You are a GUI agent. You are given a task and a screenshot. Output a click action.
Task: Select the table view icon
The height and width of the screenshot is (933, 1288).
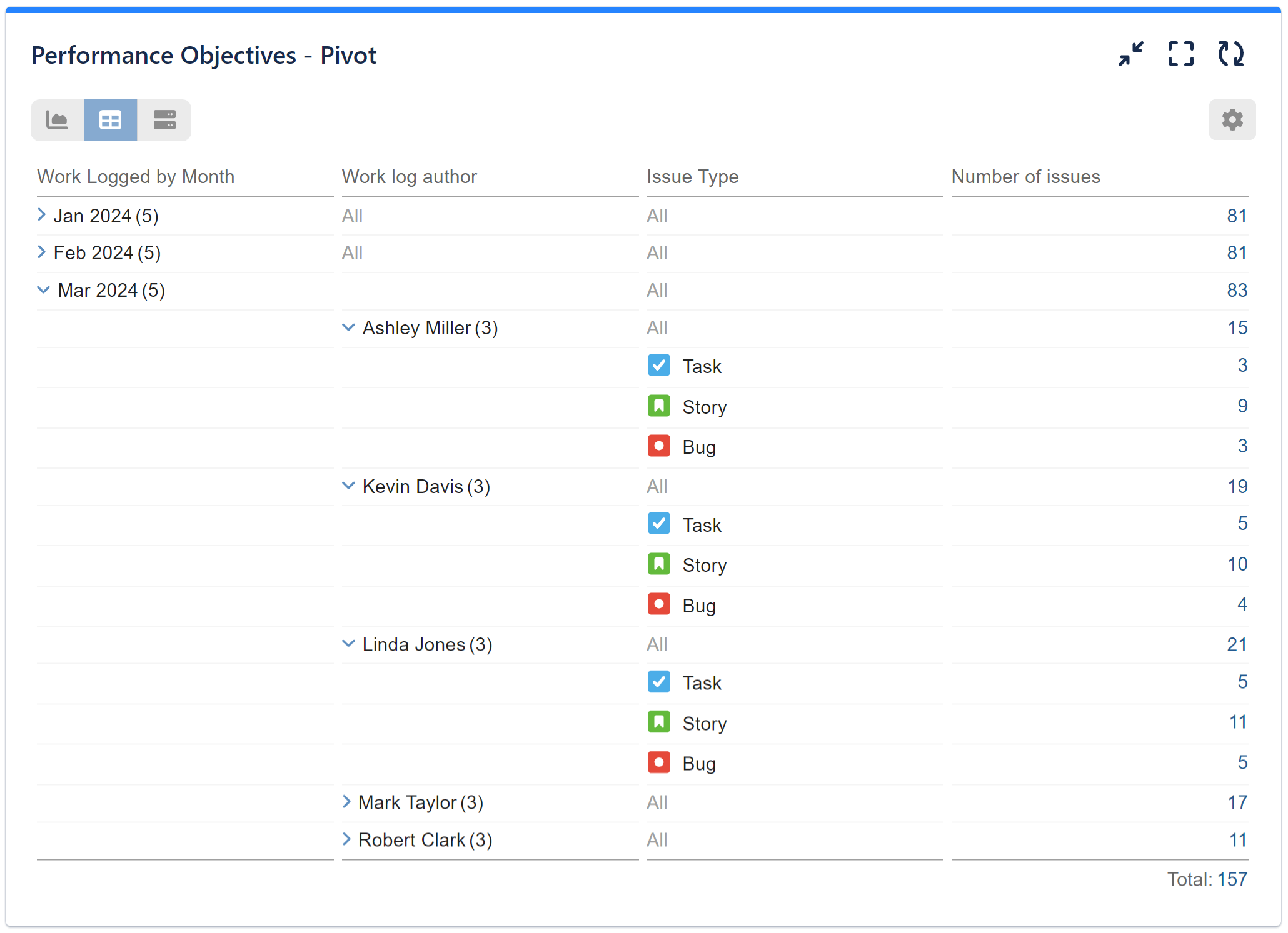[110, 119]
